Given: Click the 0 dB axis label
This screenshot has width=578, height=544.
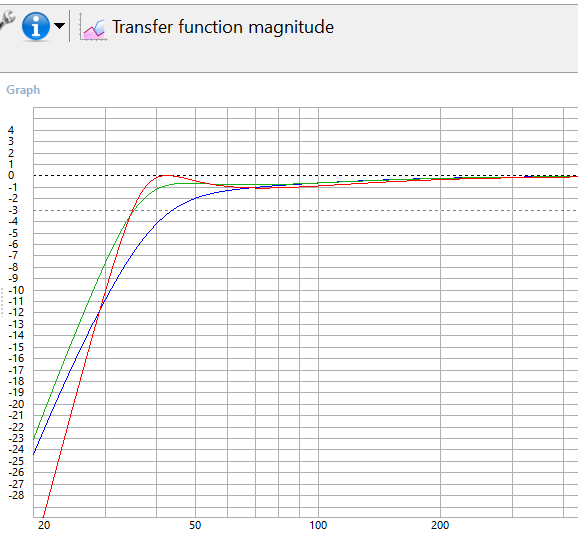Looking at the screenshot, I should [x=11, y=175].
